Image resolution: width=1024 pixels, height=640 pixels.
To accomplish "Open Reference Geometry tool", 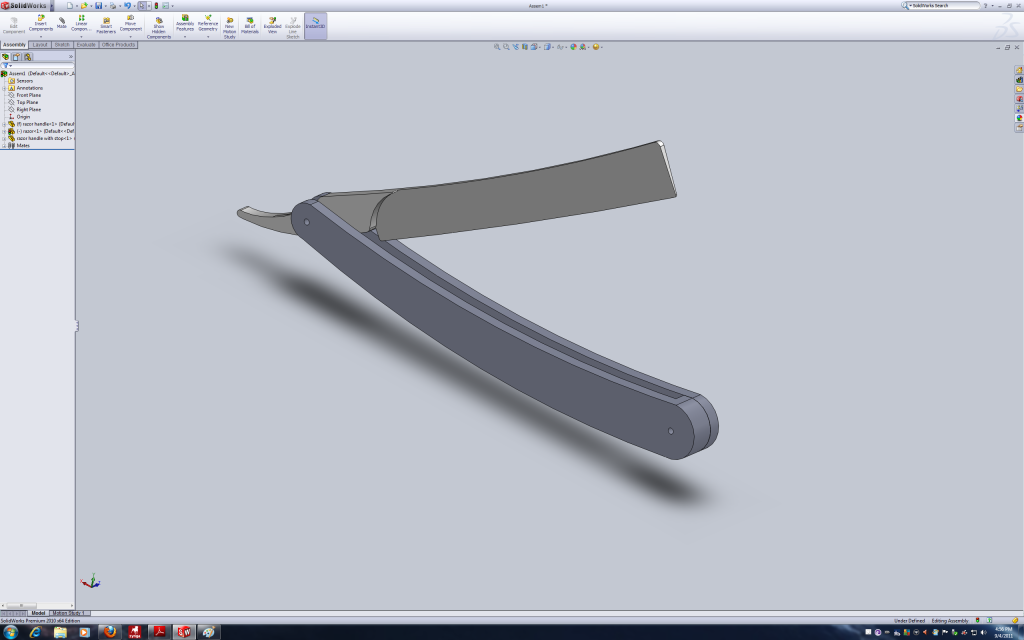I will tap(208, 24).
